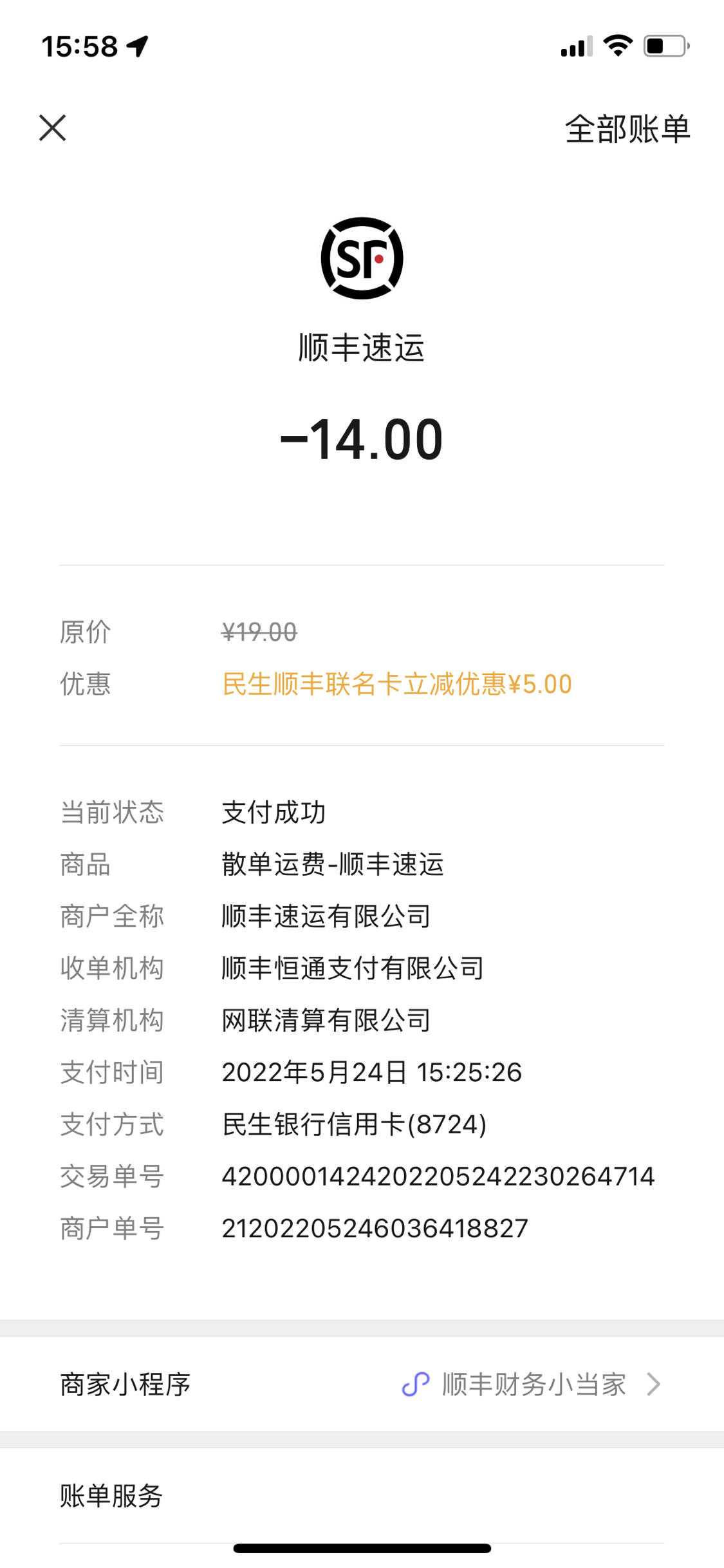
Task: Tap the 顺丰速运 merchant name
Action: pos(362,348)
